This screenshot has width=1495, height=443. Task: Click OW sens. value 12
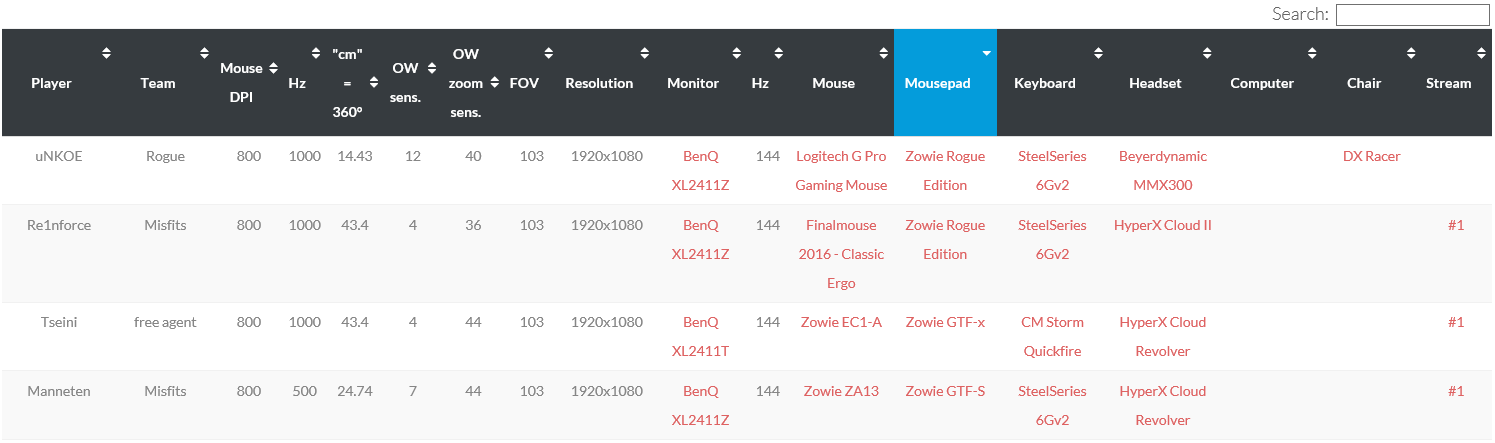(x=413, y=156)
